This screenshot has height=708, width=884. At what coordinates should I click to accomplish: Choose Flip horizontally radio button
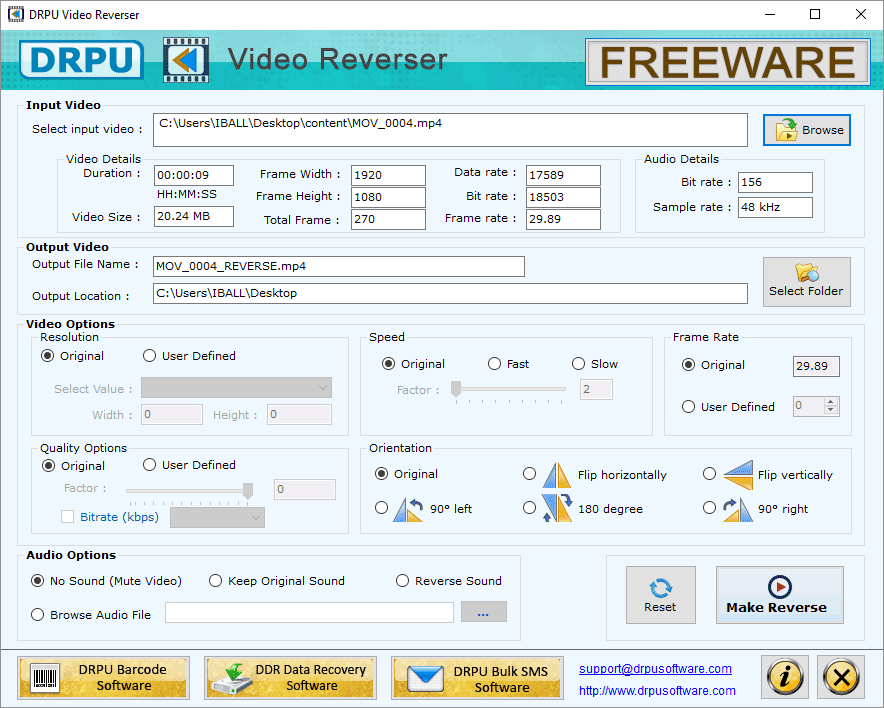coord(529,474)
